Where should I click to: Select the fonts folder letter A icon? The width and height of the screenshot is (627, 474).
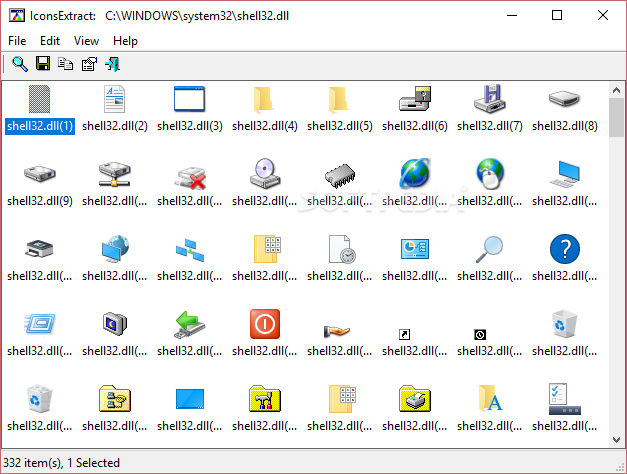pos(491,398)
